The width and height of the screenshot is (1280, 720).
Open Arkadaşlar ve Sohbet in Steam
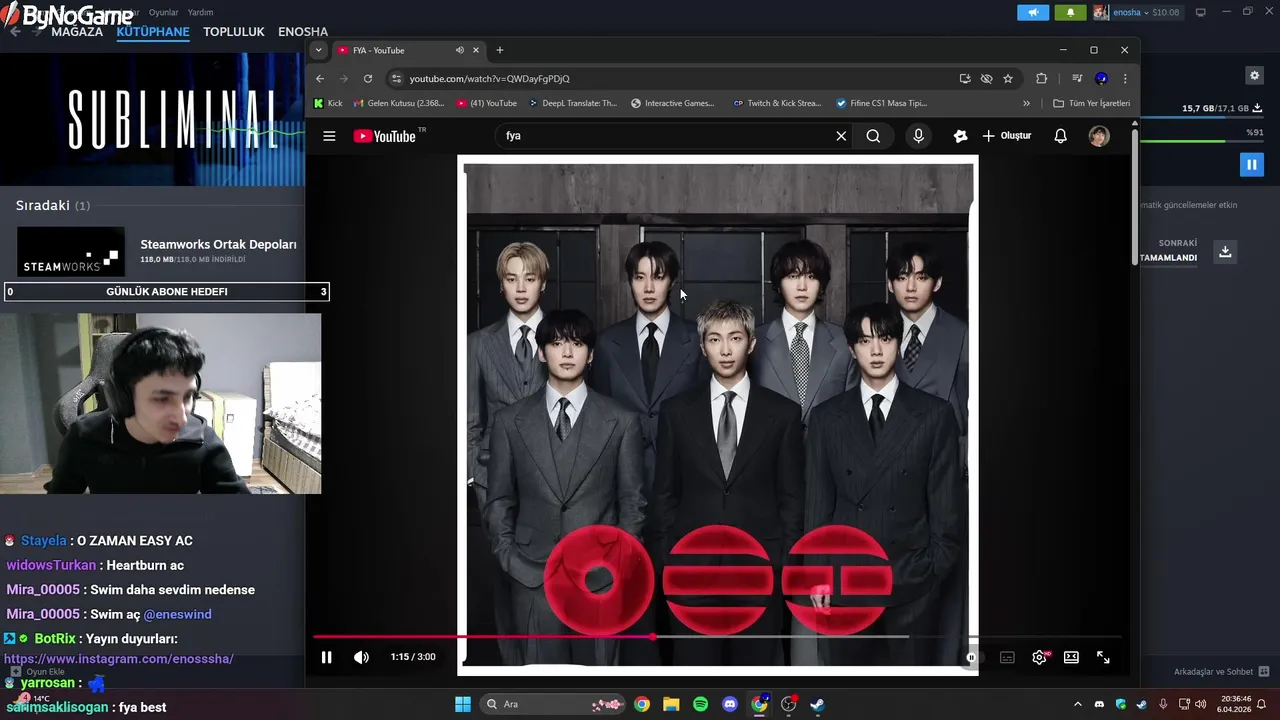1221,671
